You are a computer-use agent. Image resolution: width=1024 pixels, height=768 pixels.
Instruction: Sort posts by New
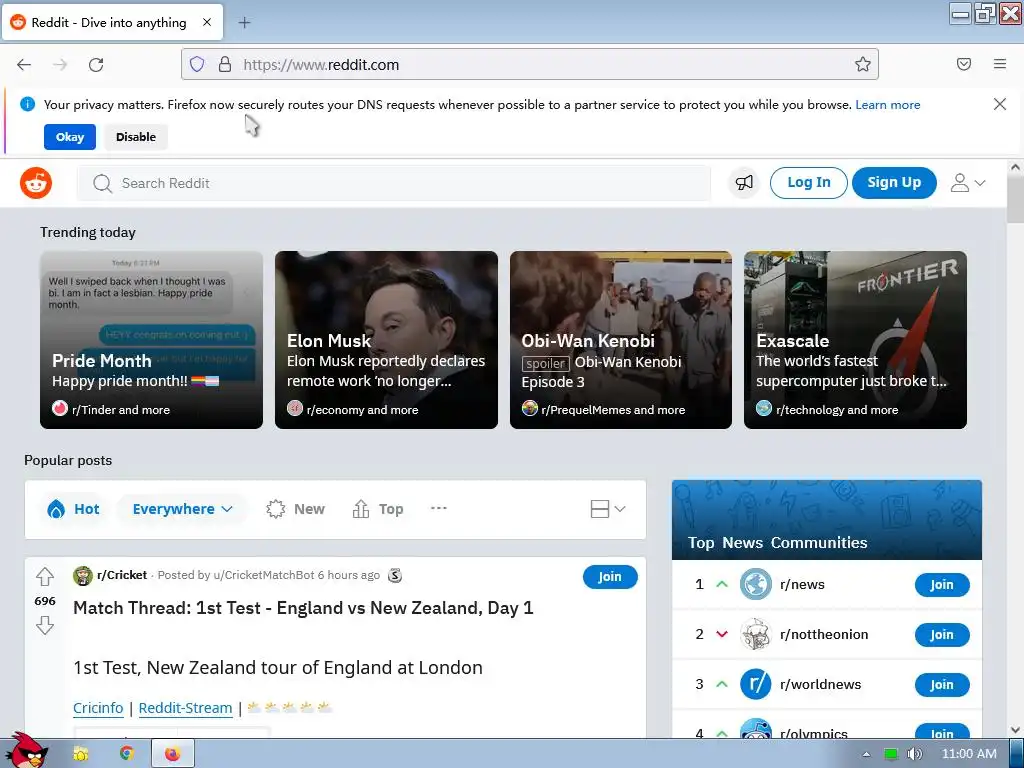tap(295, 509)
